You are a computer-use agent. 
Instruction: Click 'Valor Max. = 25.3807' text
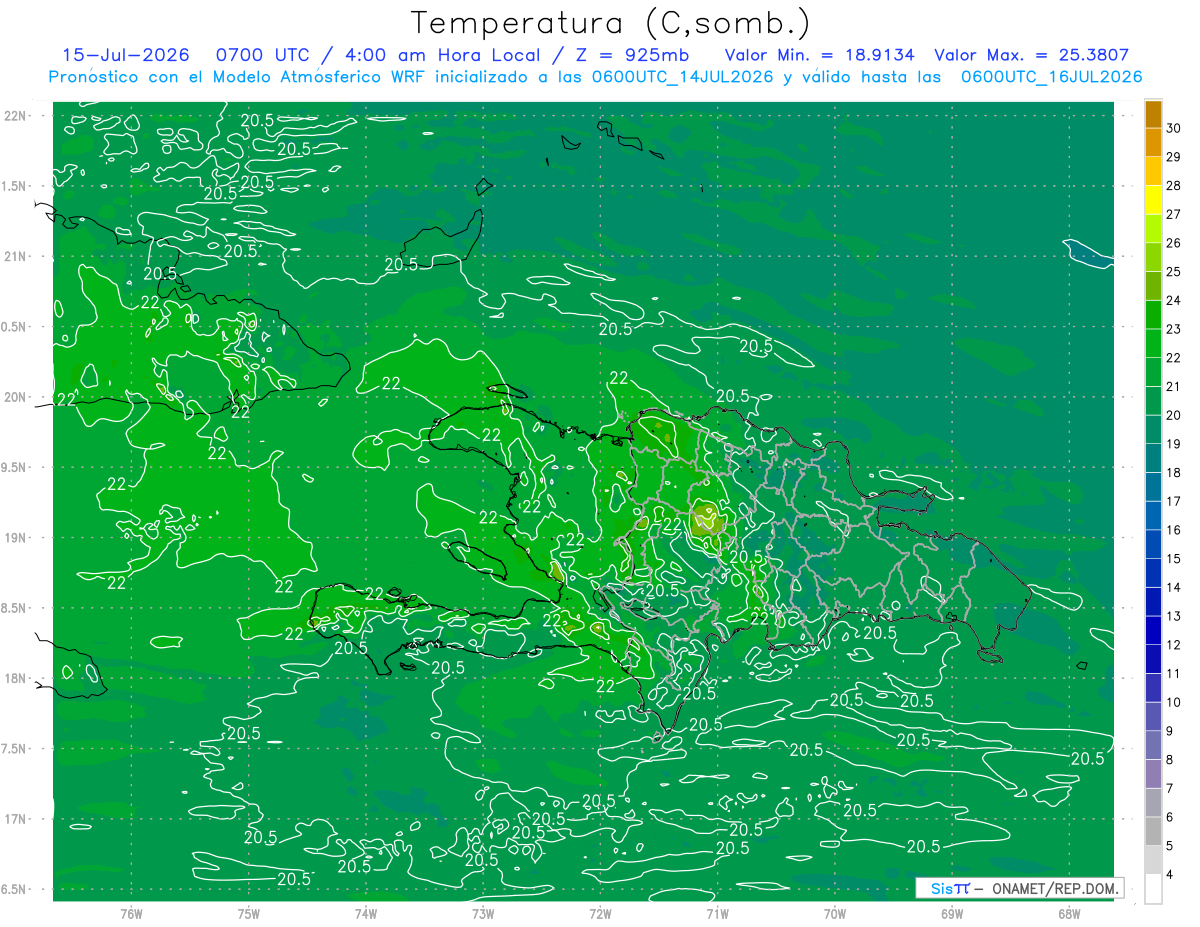(x=1031, y=55)
